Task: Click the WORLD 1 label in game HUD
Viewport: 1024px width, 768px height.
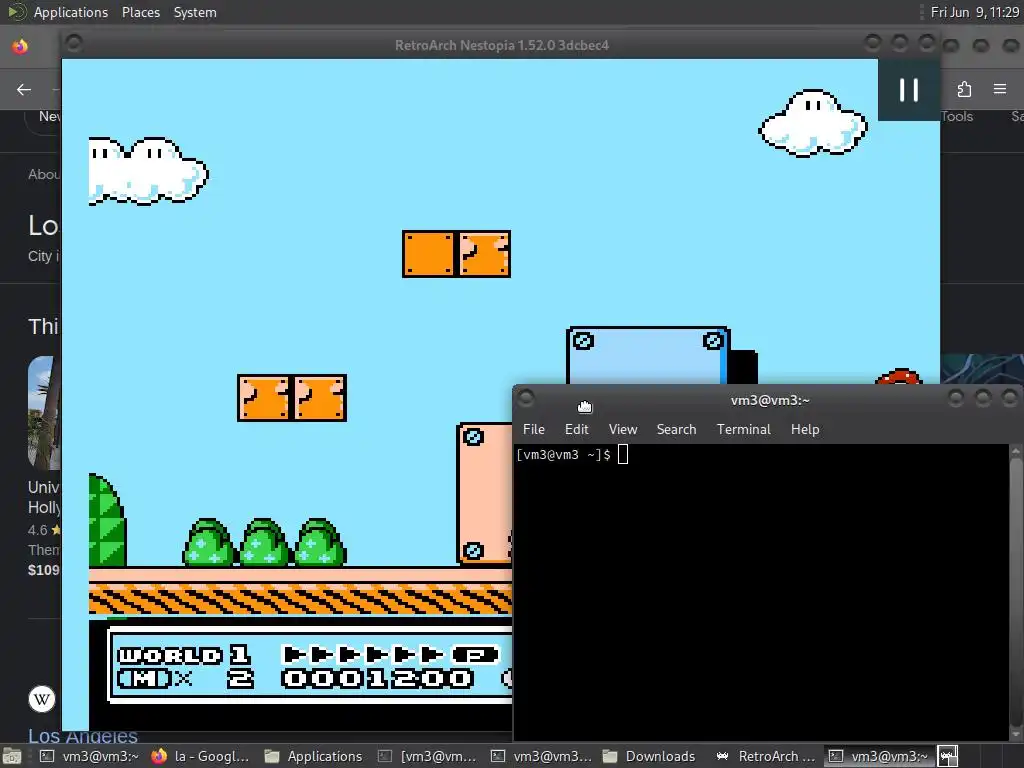Action: (x=184, y=655)
